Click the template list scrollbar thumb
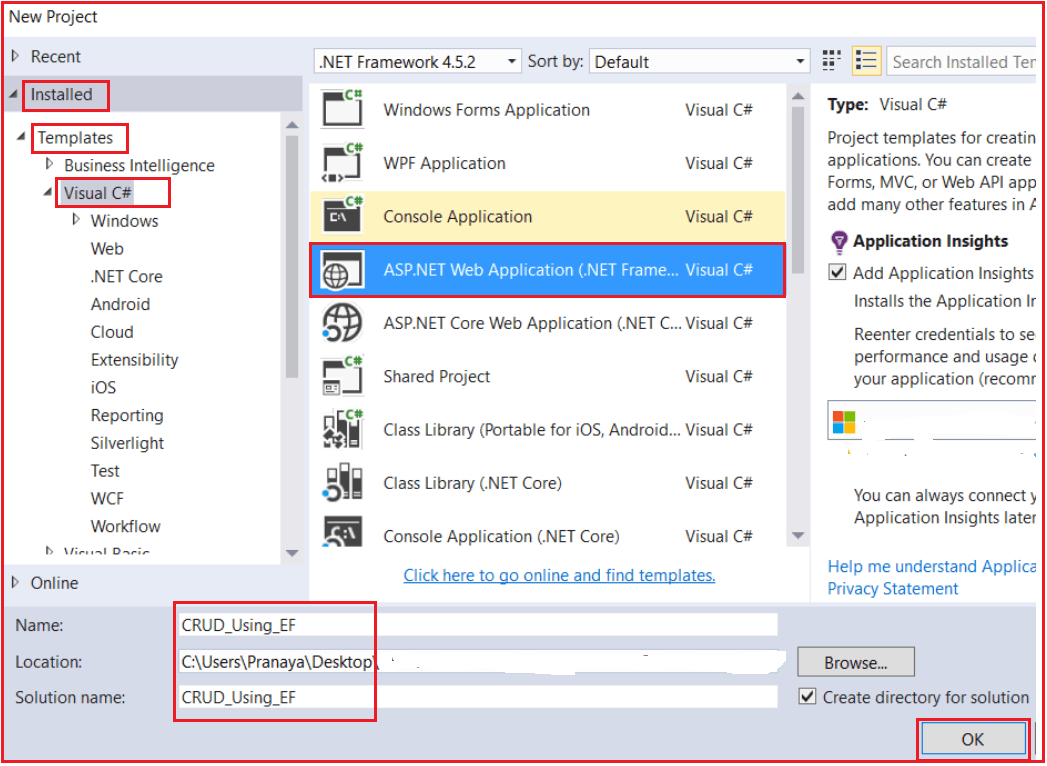The image size is (1047, 766). (x=797, y=190)
